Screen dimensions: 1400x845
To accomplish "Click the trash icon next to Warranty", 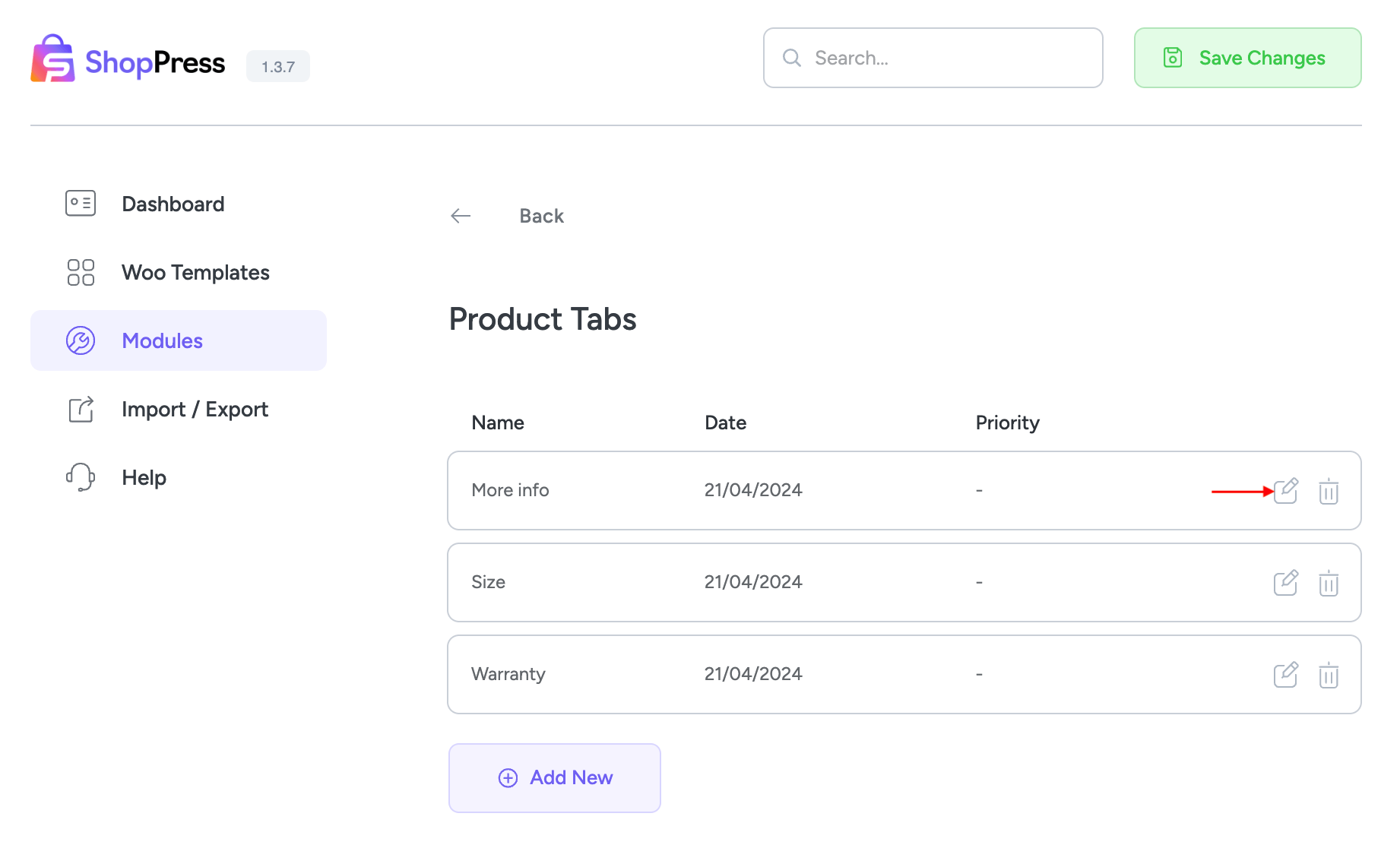I will [x=1329, y=674].
